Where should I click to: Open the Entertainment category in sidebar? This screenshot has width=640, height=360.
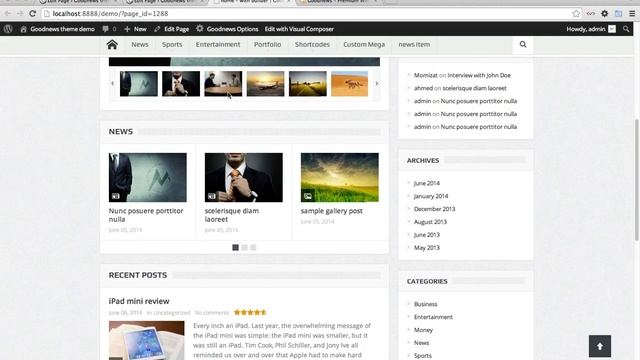[433, 317]
